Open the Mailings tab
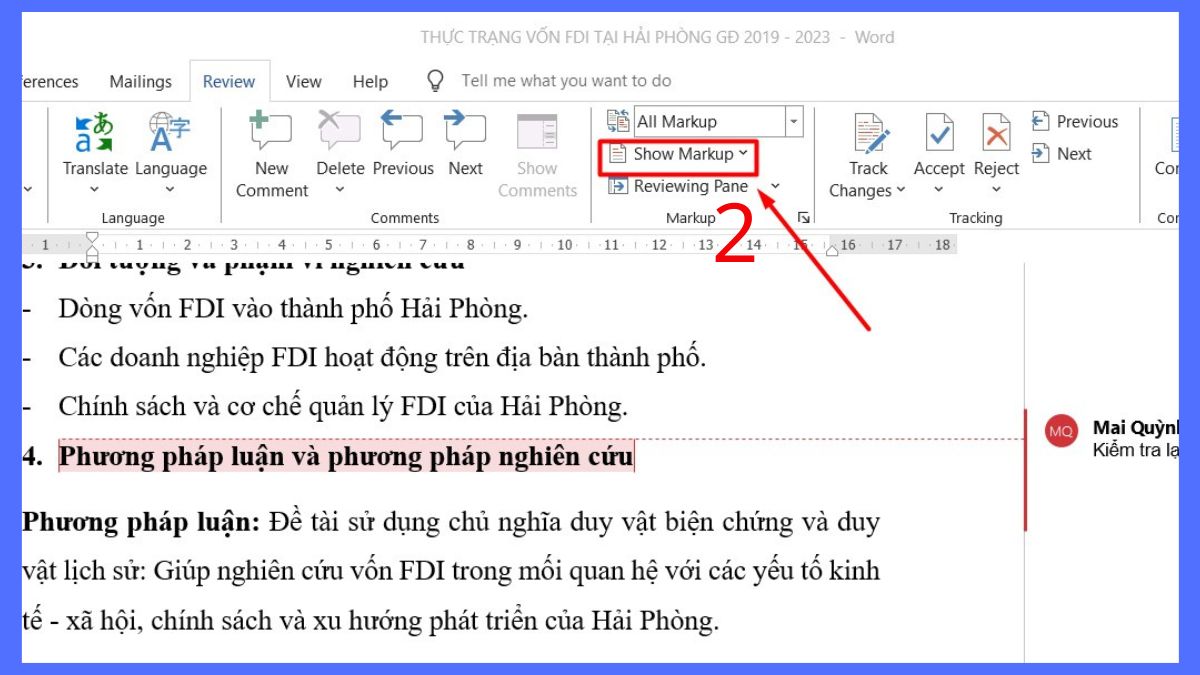Viewport: 1200px width, 675px height. (x=139, y=81)
